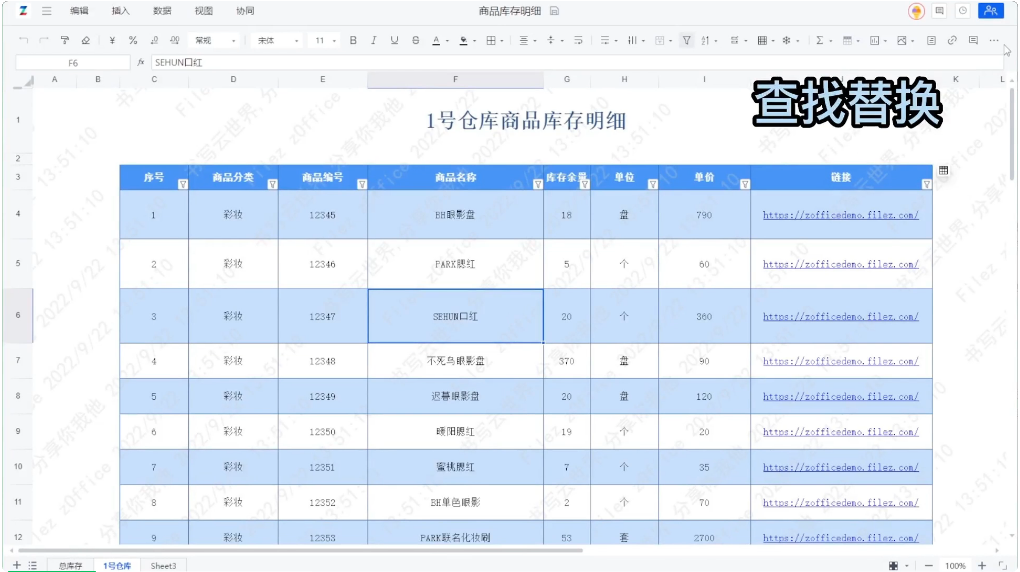The height and width of the screenshot is (572, 1020).
Task: Open the 序号 column filter dropdown
Action: coord(183,184)
